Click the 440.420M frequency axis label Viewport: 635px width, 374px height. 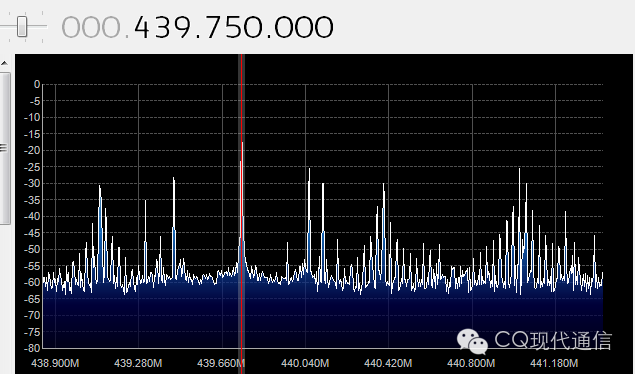point(388,363)
